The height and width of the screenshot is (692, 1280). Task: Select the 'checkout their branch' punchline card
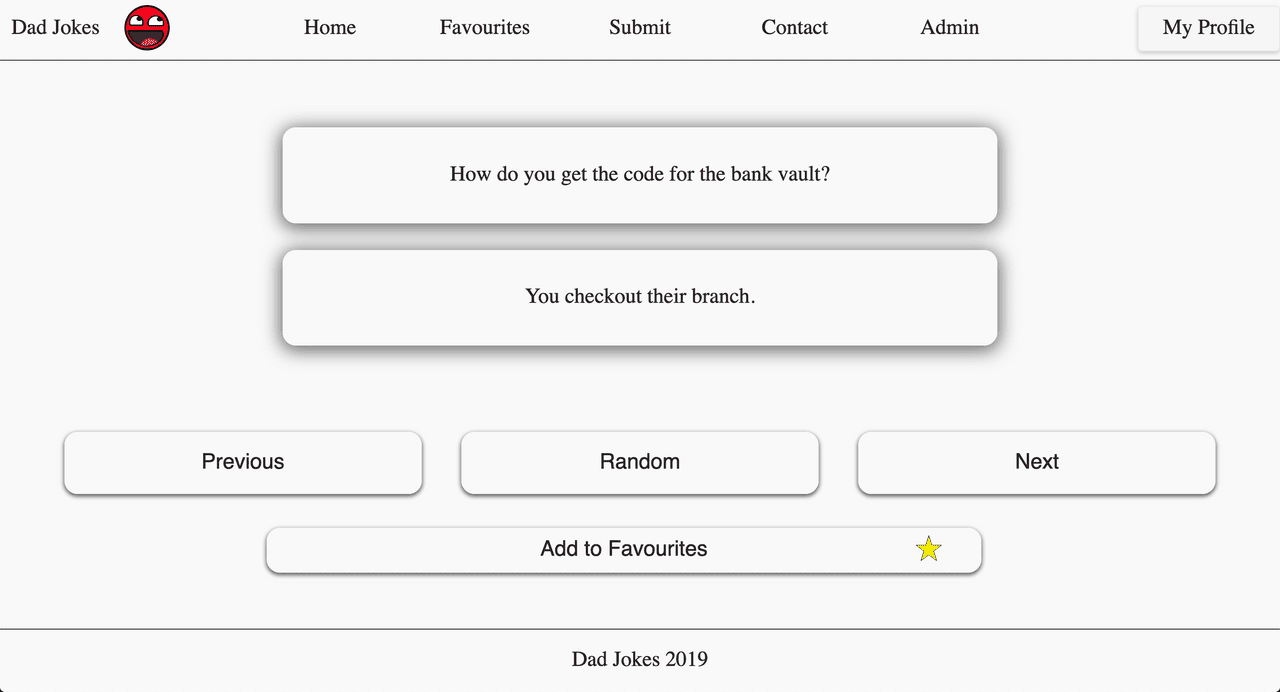click(x=640, y=297)
